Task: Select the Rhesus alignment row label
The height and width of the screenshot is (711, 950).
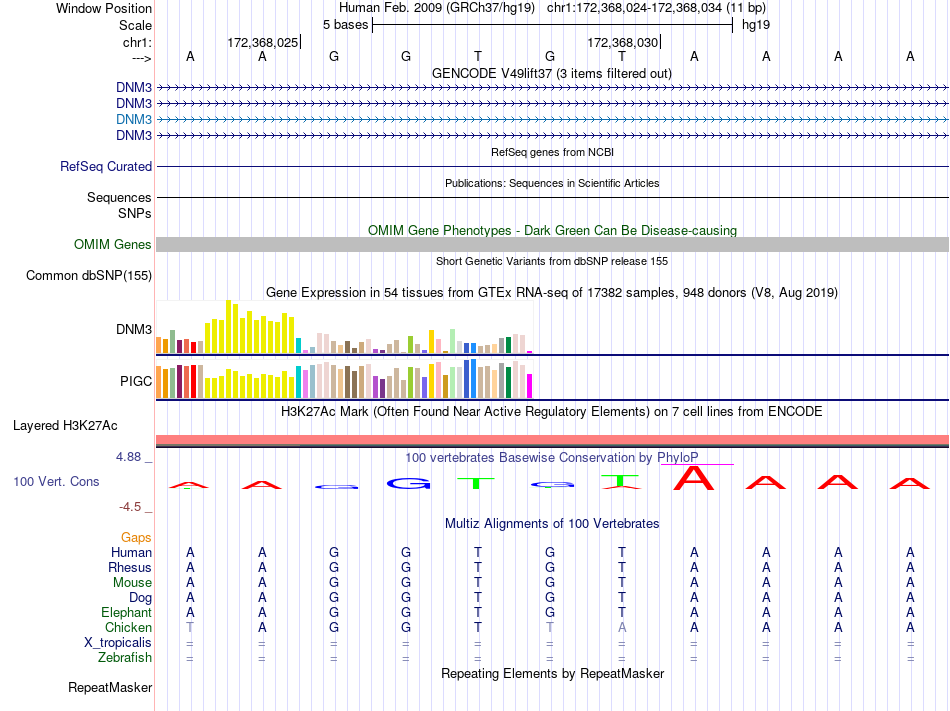Action: 130,567
